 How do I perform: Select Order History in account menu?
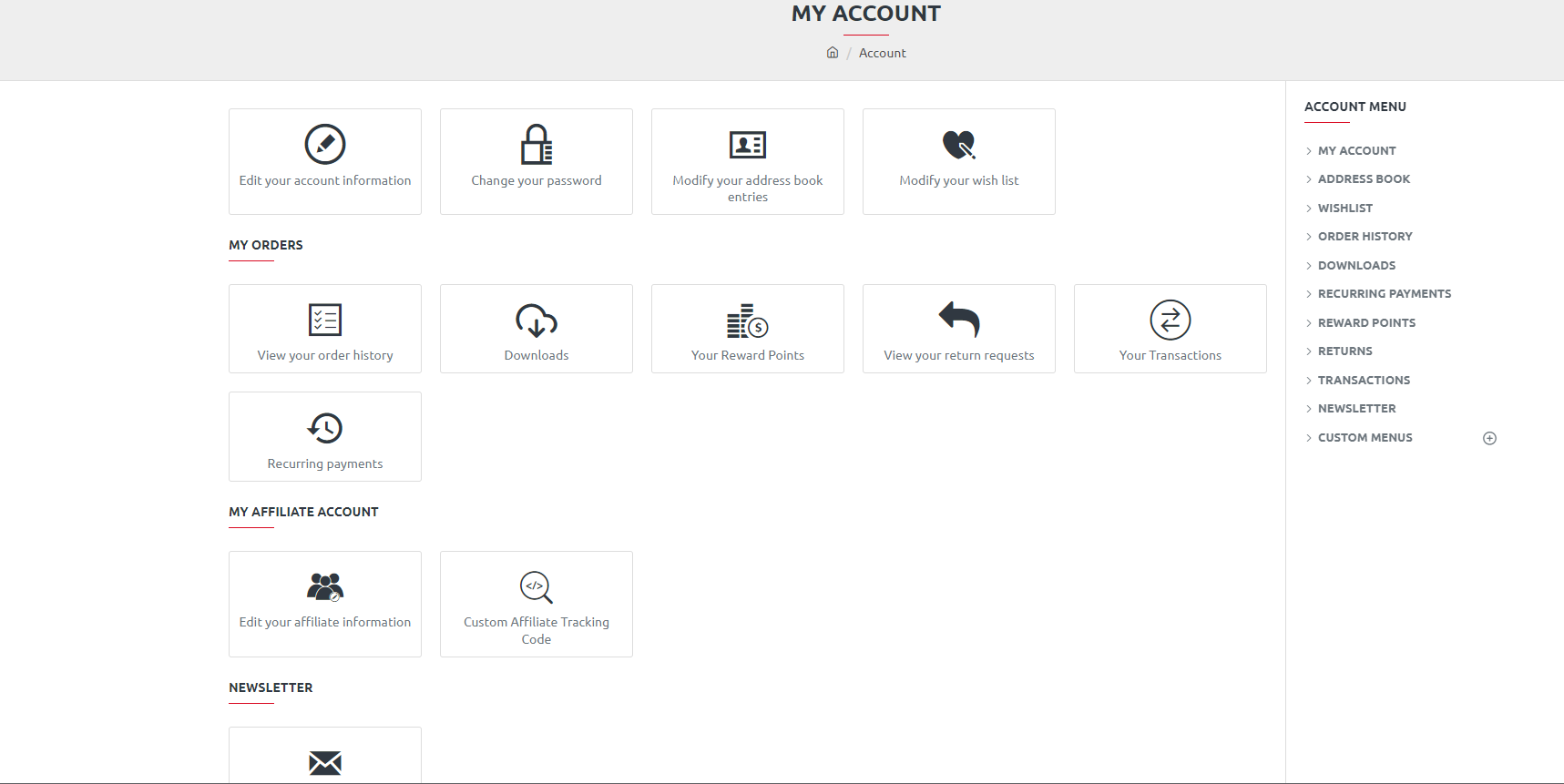(1365, 237)
